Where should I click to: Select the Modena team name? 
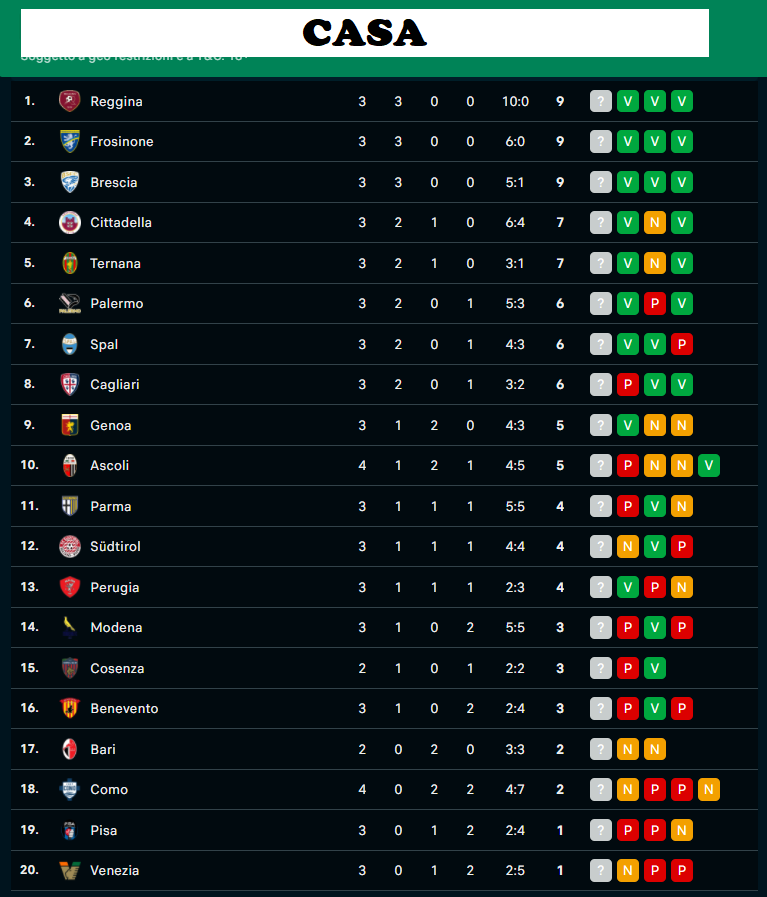pos(116,628)
